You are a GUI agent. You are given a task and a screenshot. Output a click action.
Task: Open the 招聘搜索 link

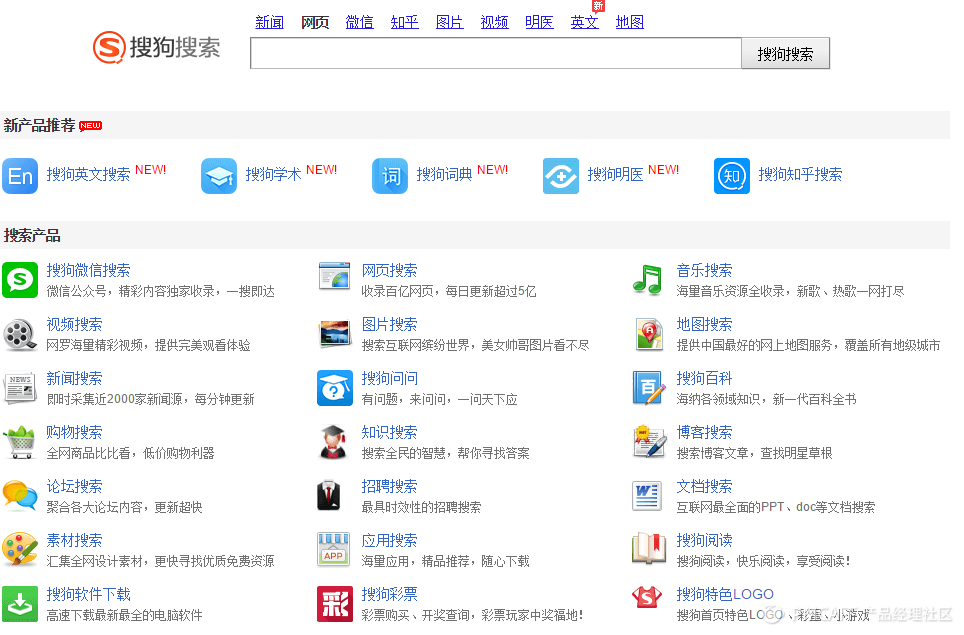click(x=389, y=487)
